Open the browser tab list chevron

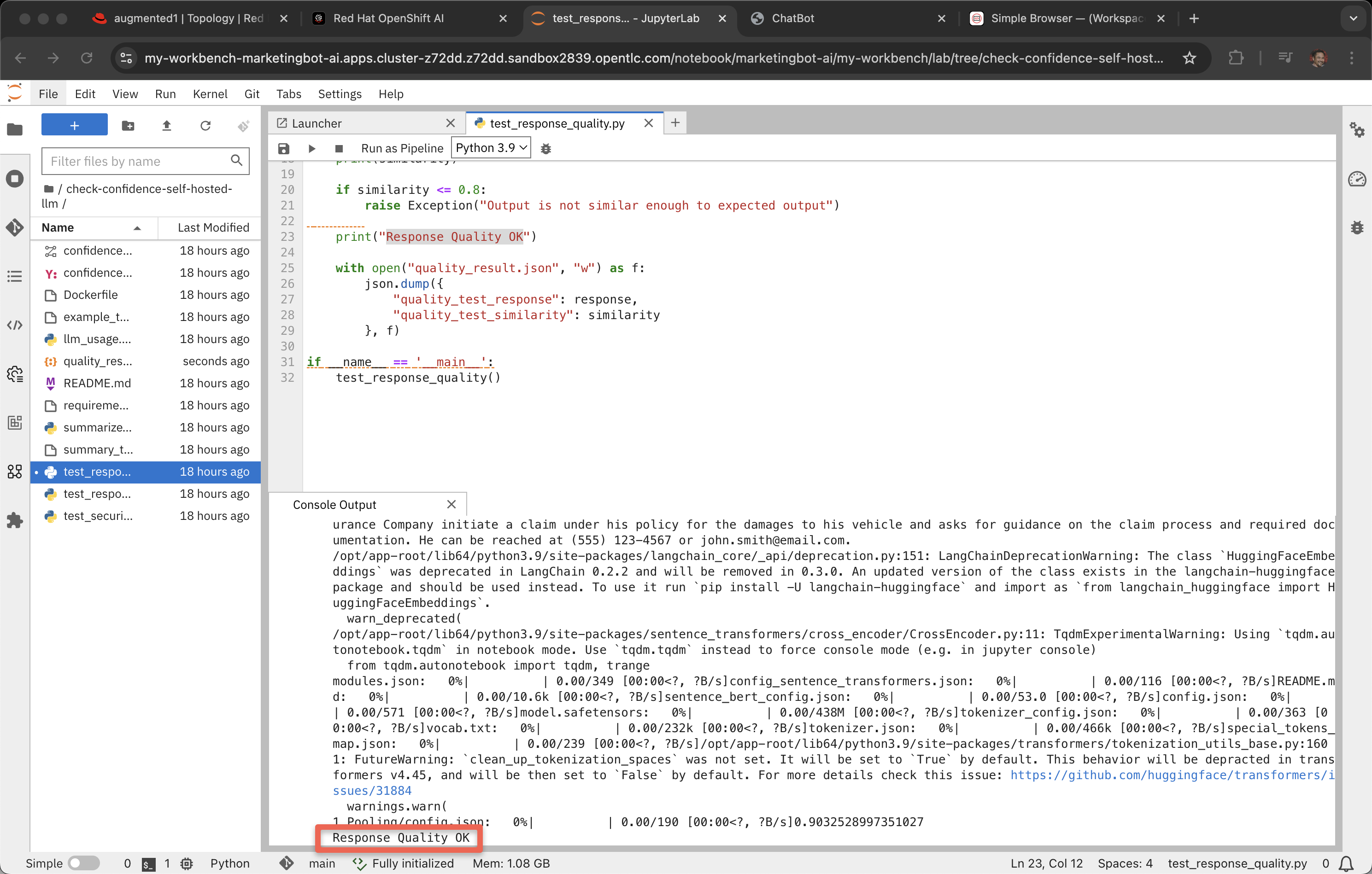pyautogui.click(x=1353, y=18)
